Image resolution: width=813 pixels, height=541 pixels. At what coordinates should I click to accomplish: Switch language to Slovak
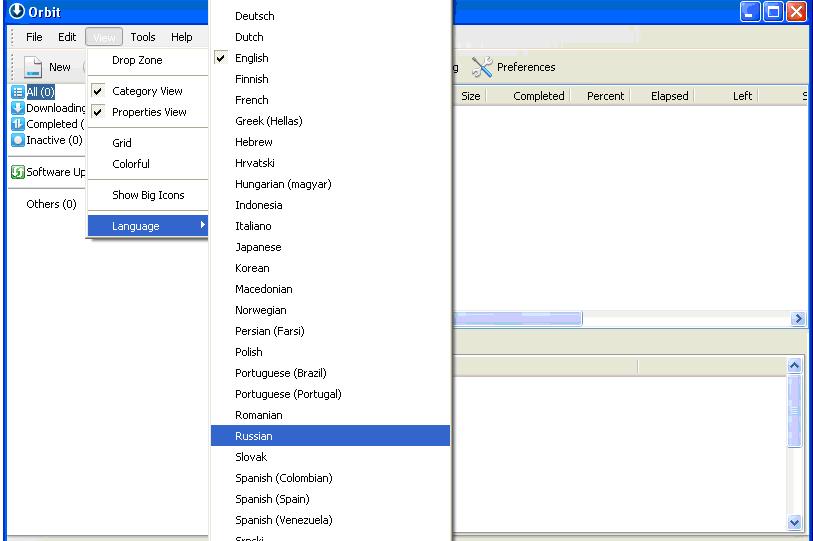[330, 457]
